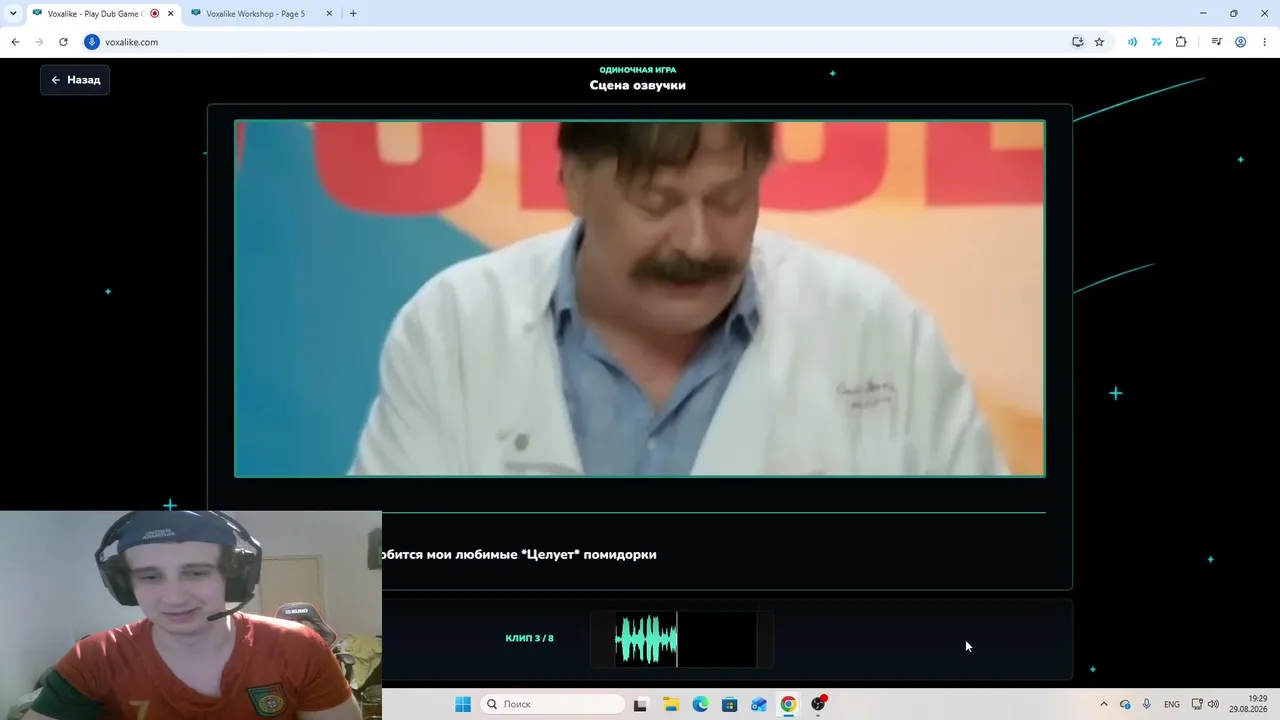
Task: Open the network tray icon
Action: [1197, 704]
